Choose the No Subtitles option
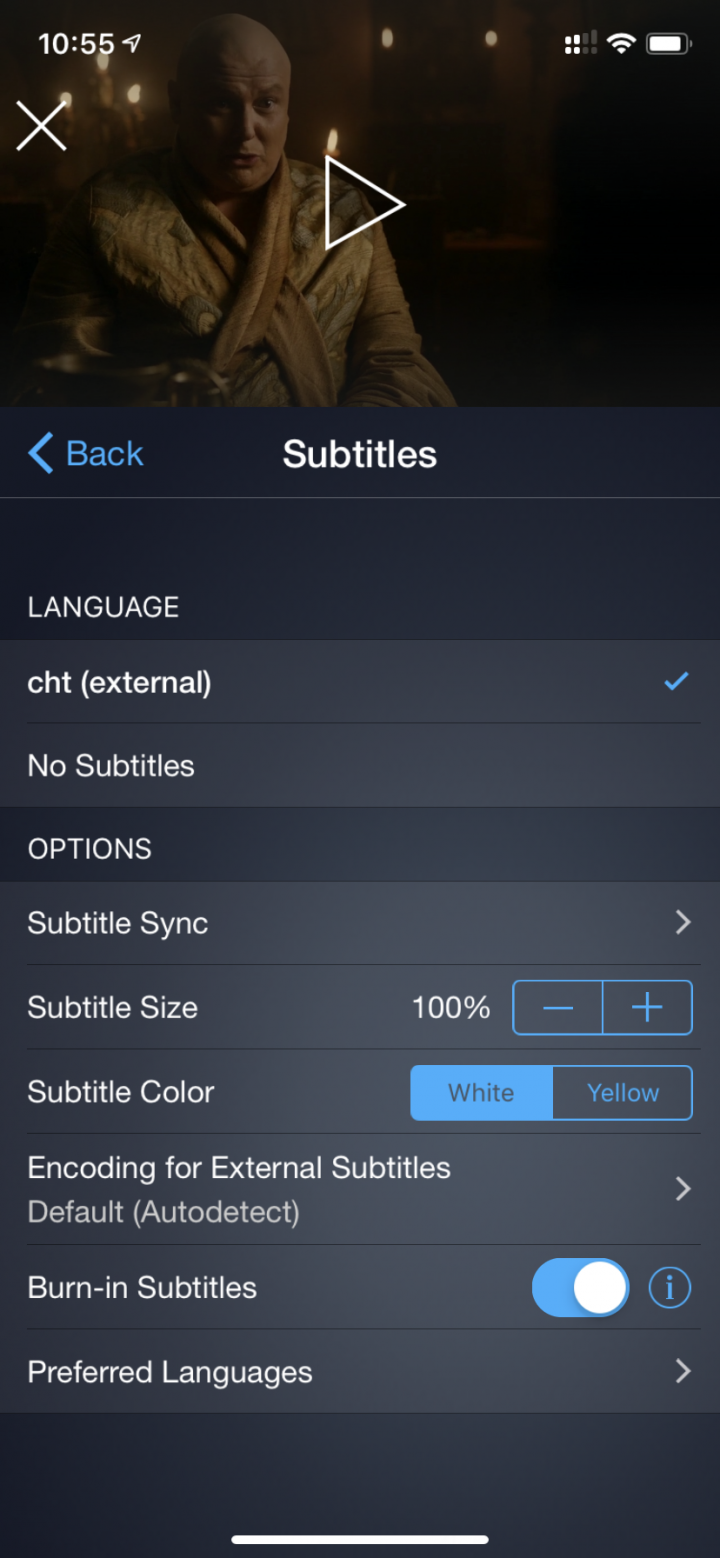 coord(360,766)
